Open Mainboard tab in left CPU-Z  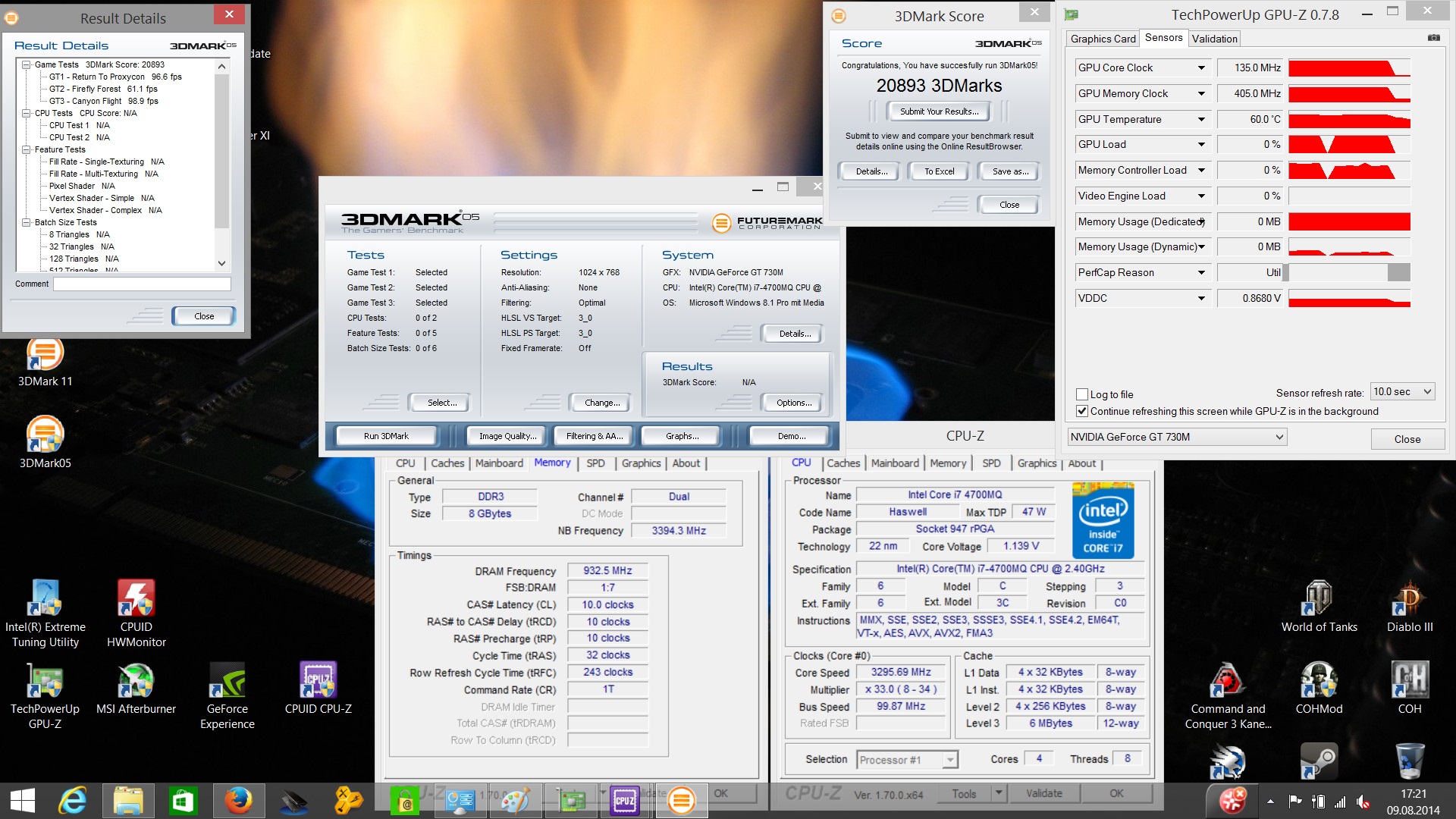[x=499, y=463]
